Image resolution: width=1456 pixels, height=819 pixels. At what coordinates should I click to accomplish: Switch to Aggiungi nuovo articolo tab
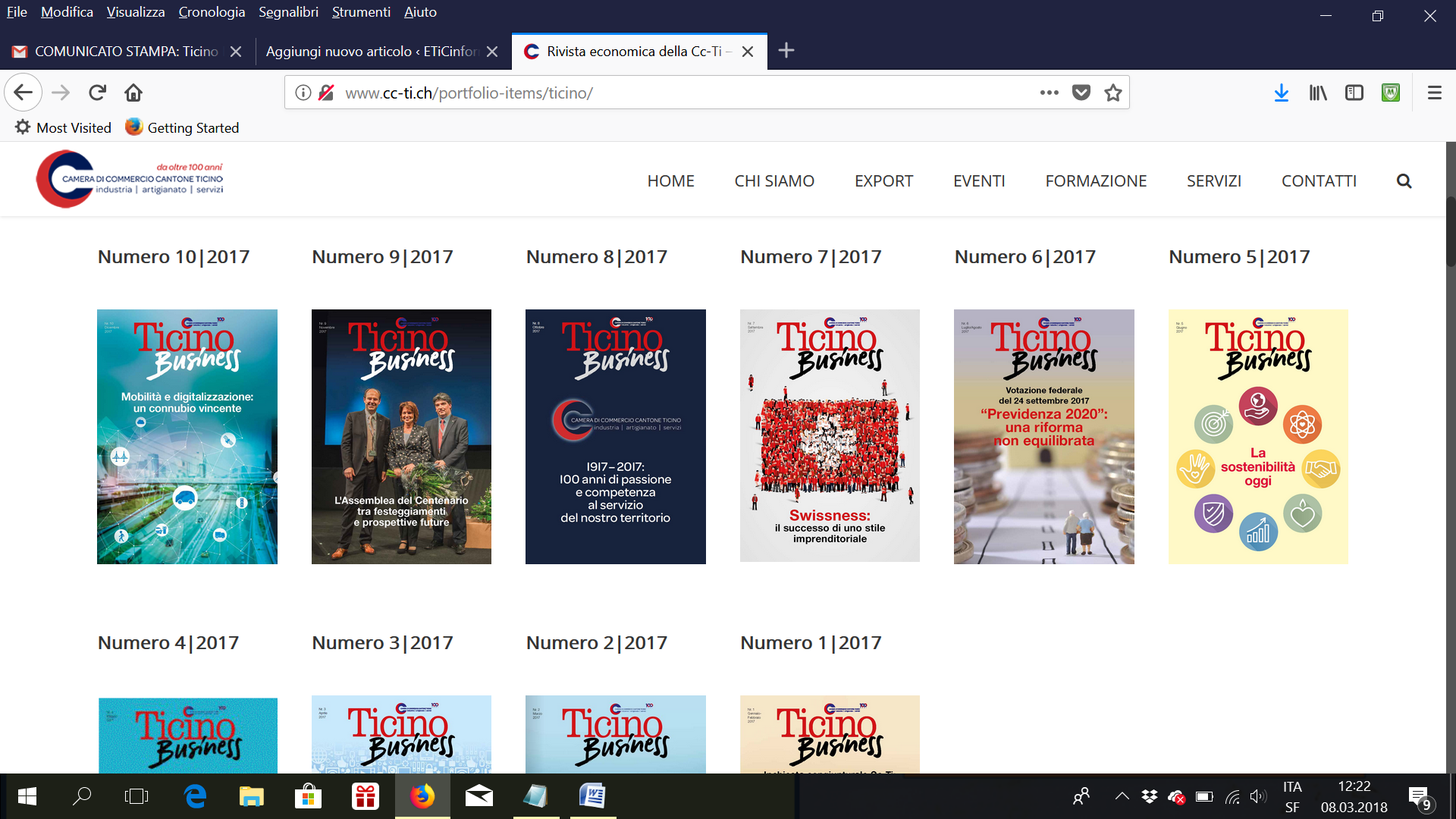[372, 52]
